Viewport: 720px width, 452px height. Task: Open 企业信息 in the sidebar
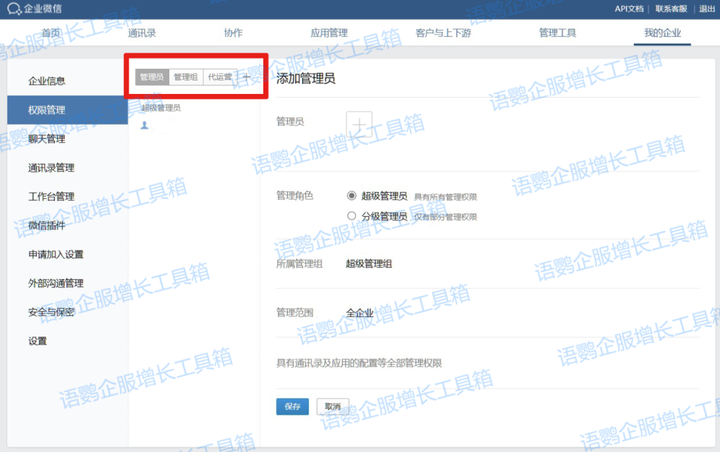47,81
